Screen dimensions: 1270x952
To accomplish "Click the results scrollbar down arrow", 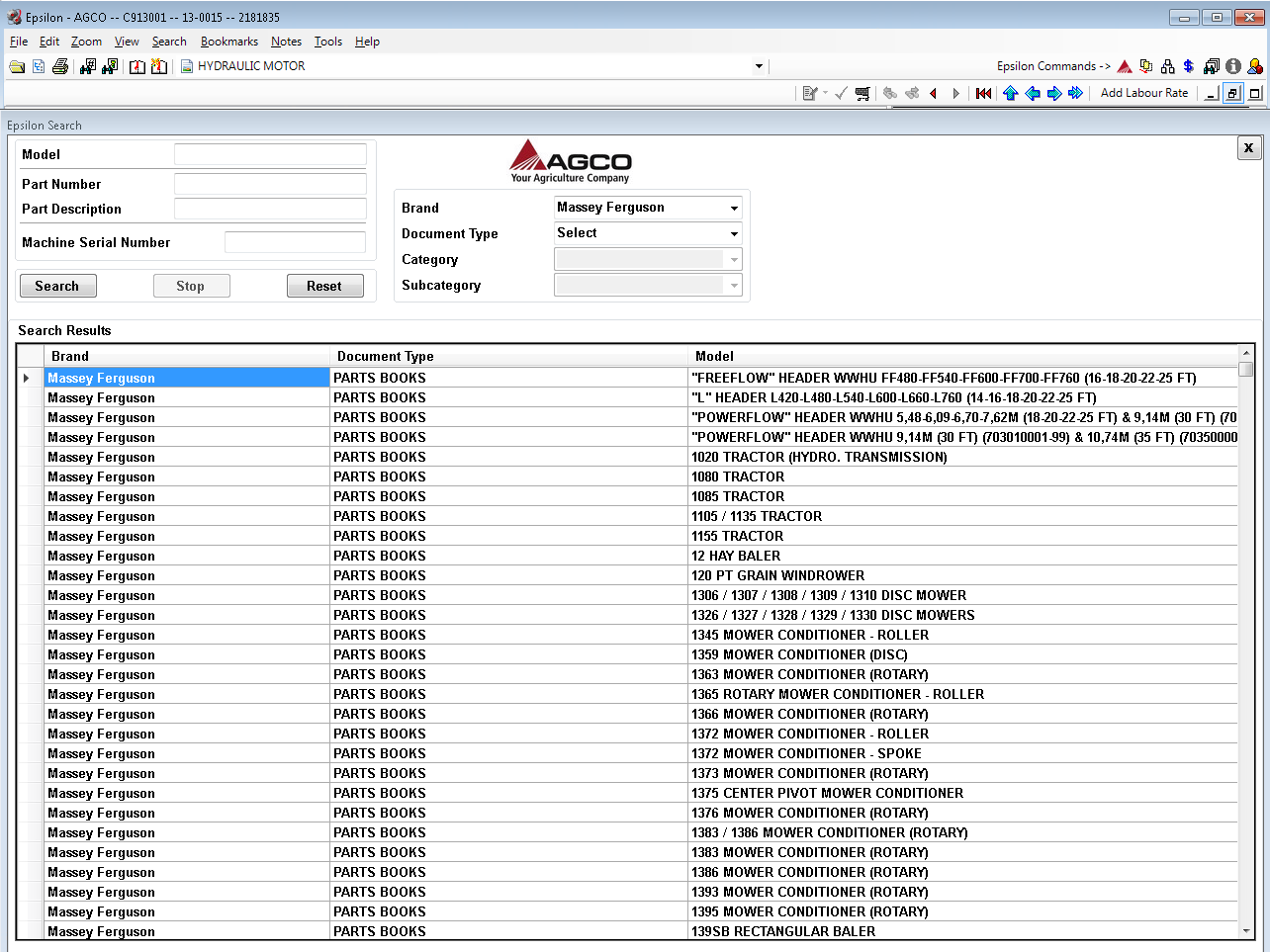I will click(1245, 930).
